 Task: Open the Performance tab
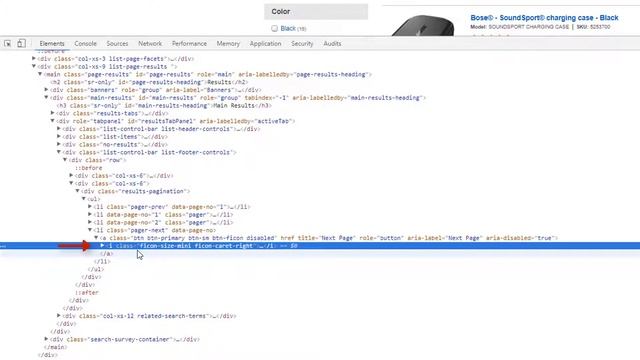click(x=189, y=43)
